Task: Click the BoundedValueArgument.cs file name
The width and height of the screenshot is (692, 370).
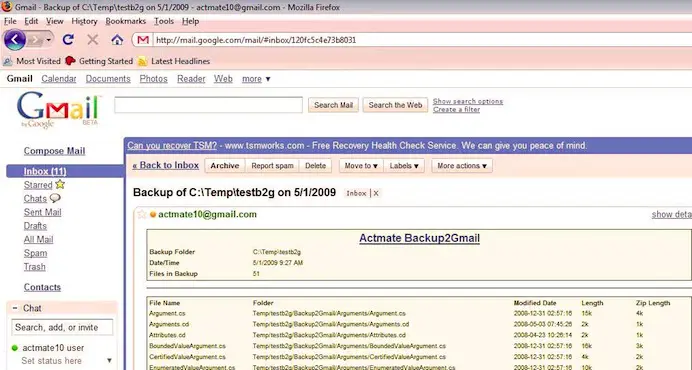Action: pyautogui.click(x=187, y=346)
